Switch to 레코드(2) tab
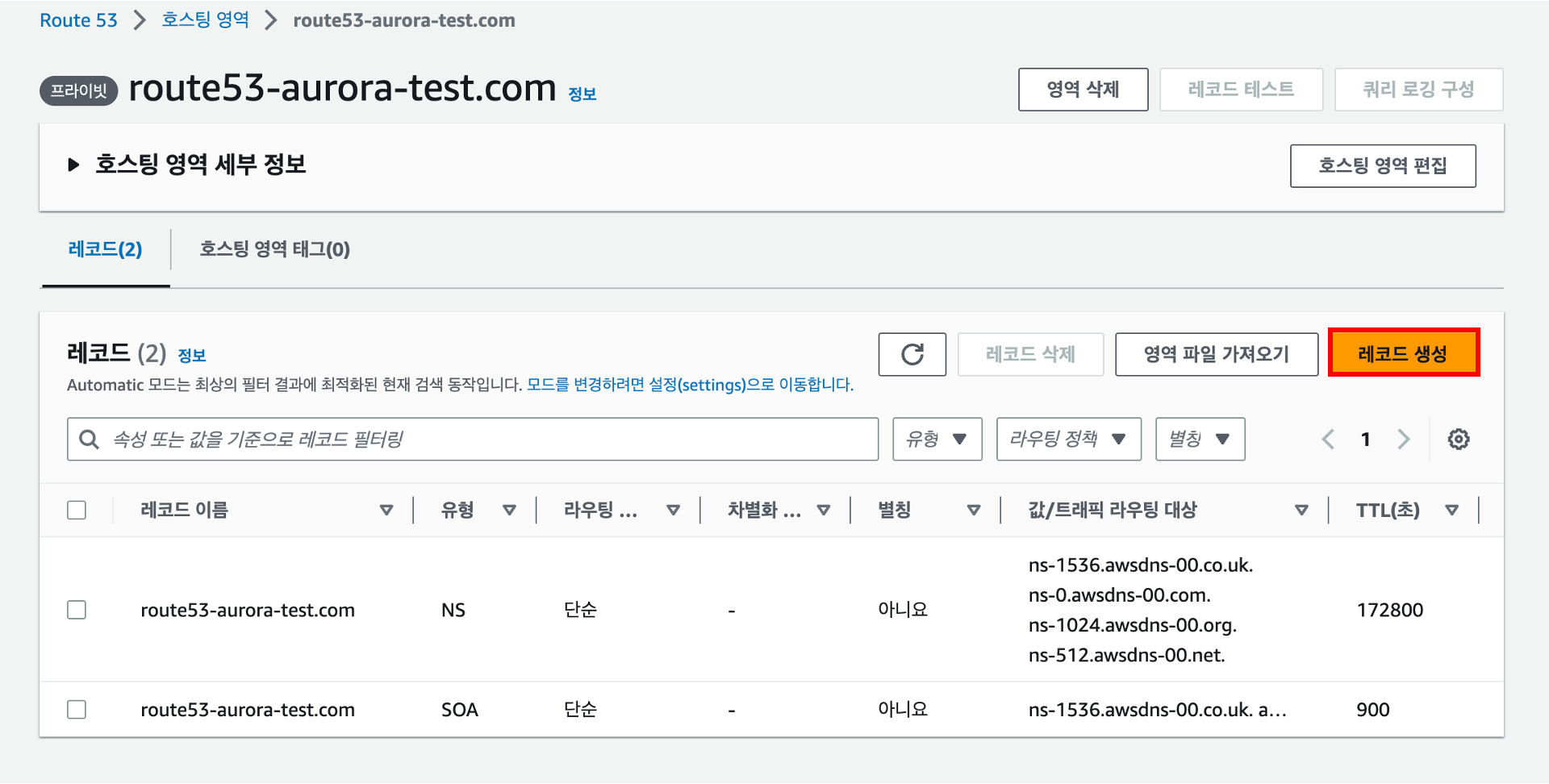This screenshot has height=784, width=1549. pyautogui.click(x=106, y=249)
